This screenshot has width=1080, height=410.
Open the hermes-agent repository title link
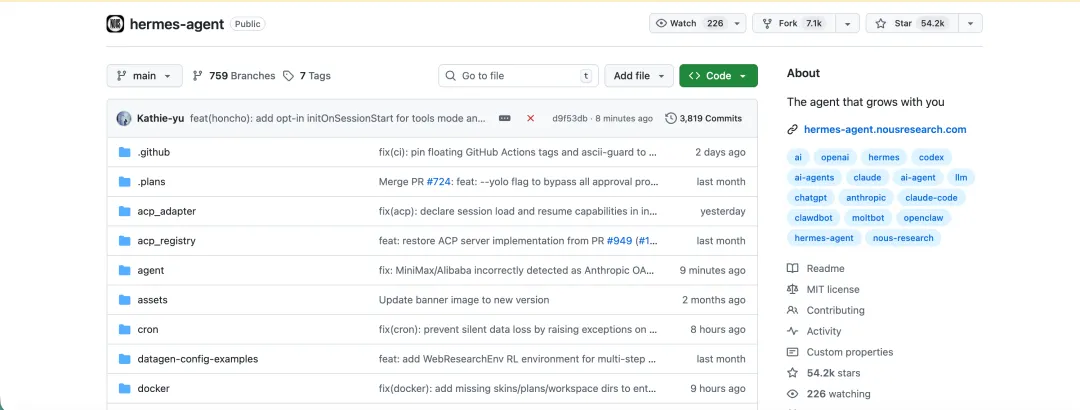pos(177,24)
